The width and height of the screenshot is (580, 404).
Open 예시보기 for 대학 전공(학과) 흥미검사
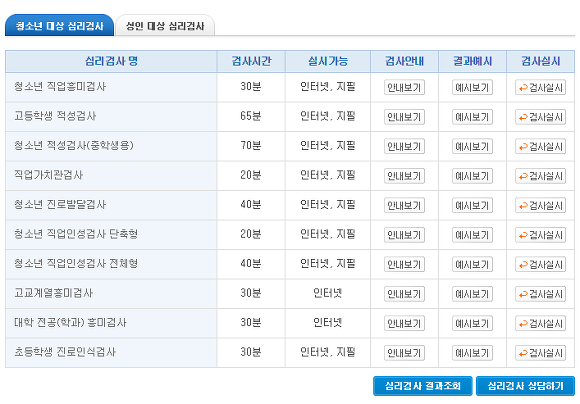tap(472, 323)
